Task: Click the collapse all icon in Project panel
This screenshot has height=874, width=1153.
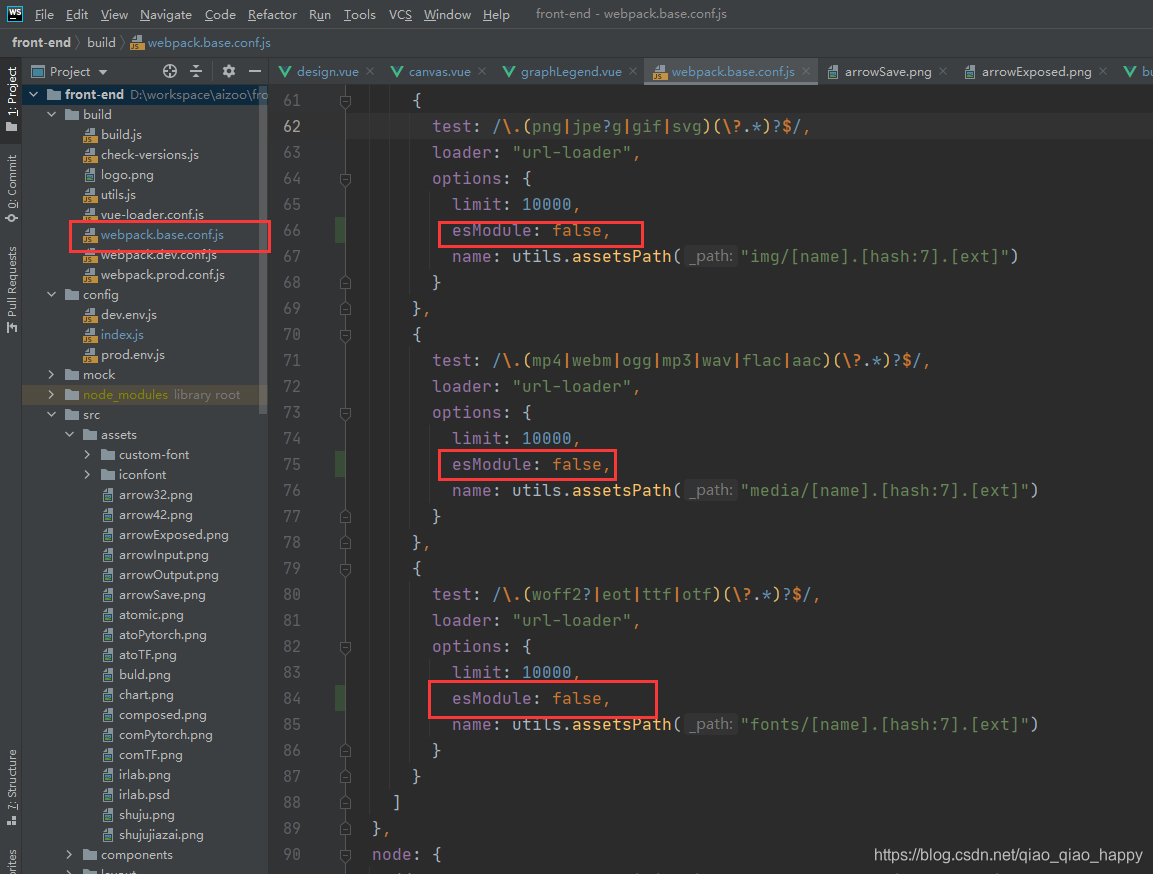Action: (x=196, y=71)
